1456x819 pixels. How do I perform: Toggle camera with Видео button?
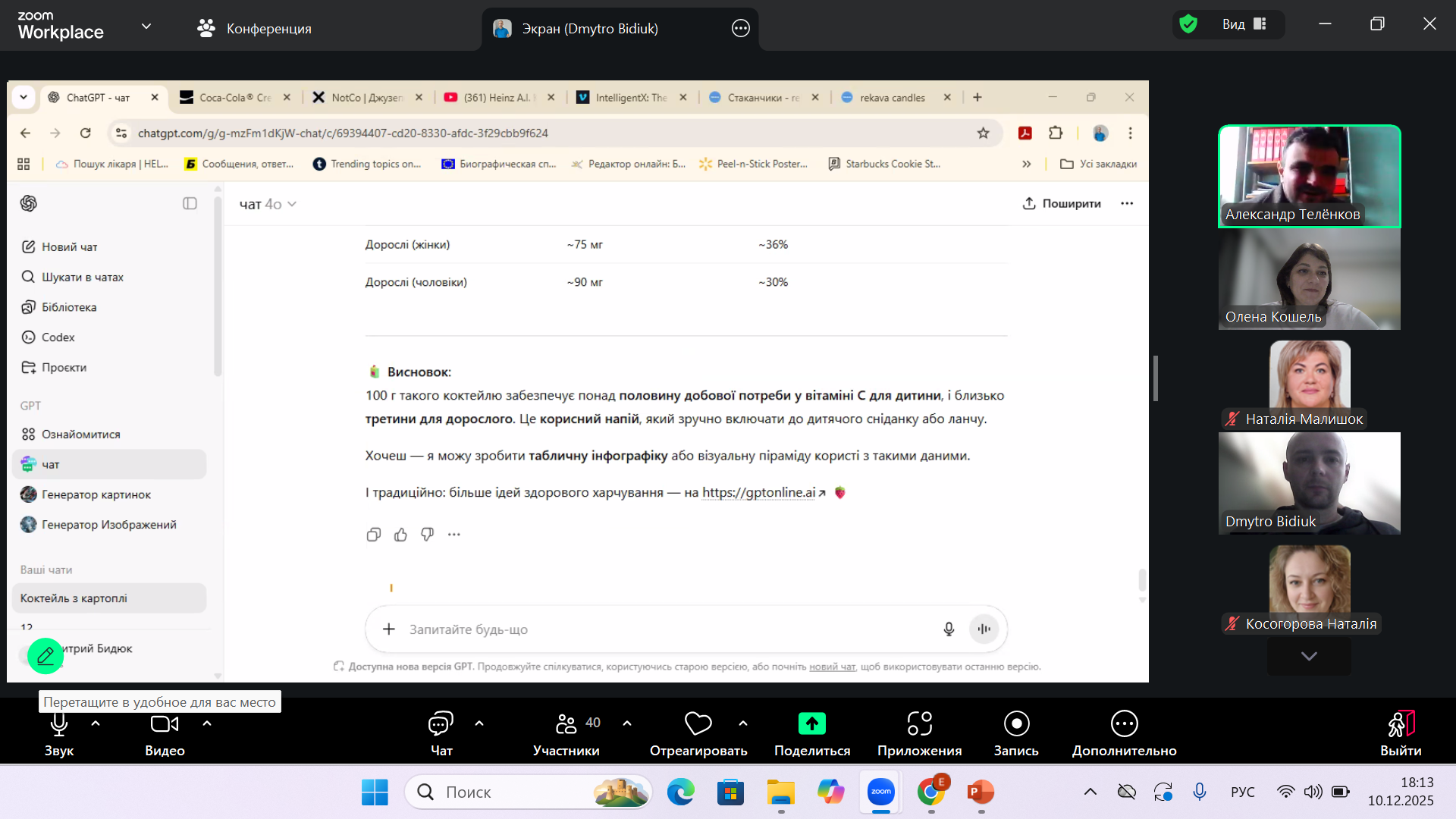[165, 724]
